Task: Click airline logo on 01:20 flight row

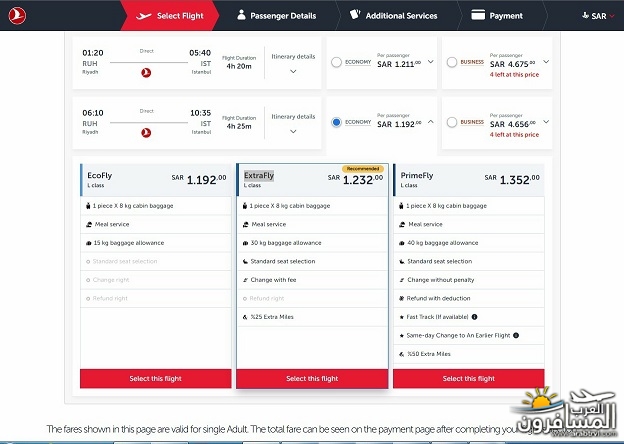Action: (x=146, y=73)
